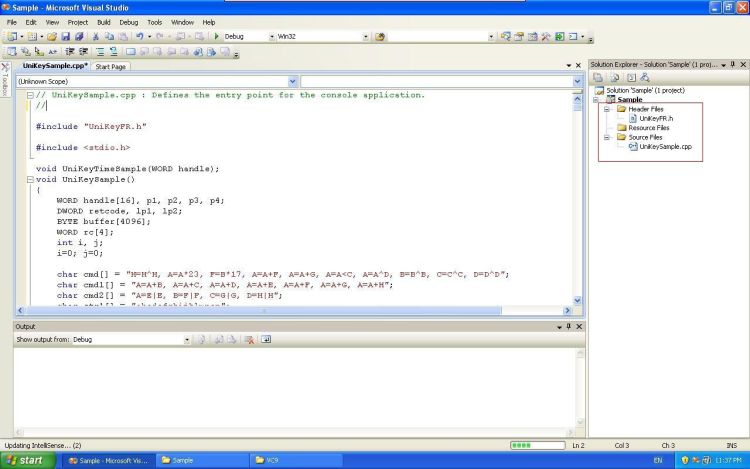
Task: Close the active document tab
Action: [x=578, y=65]
